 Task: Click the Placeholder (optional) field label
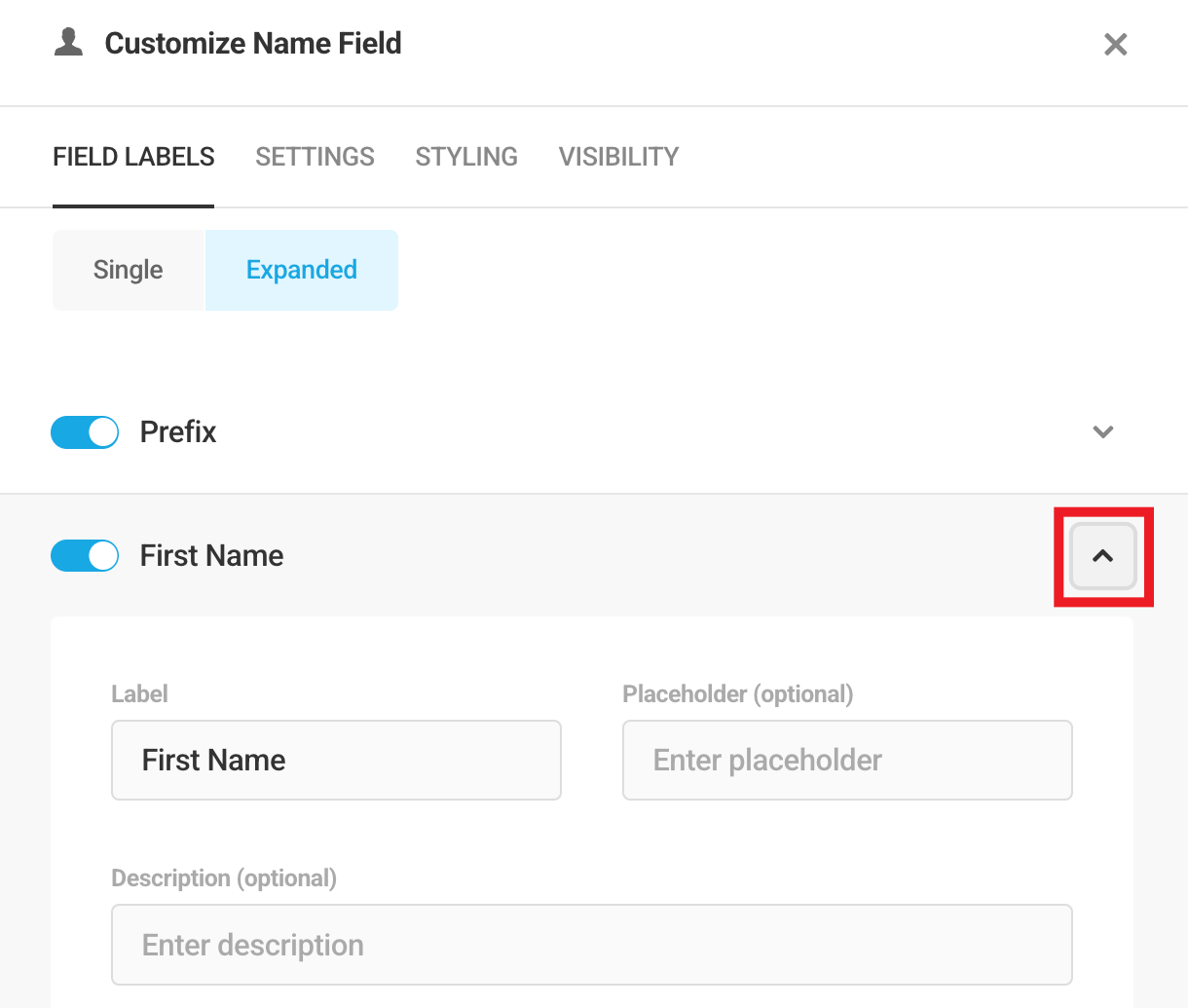pyautogui.click(x=737, y=693)
